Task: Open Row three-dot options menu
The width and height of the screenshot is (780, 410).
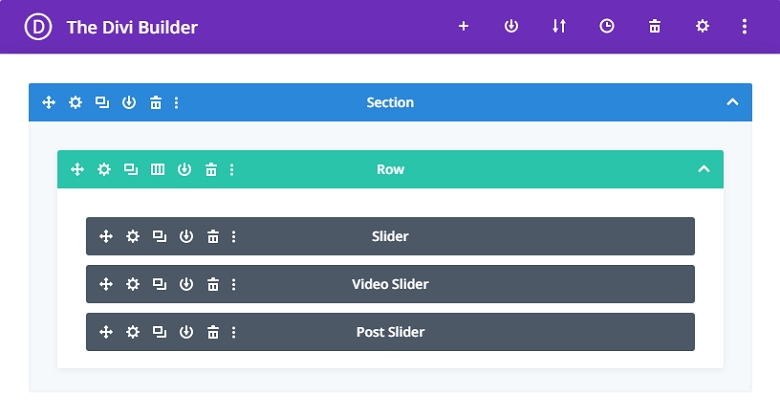Action: click(232, 169)
